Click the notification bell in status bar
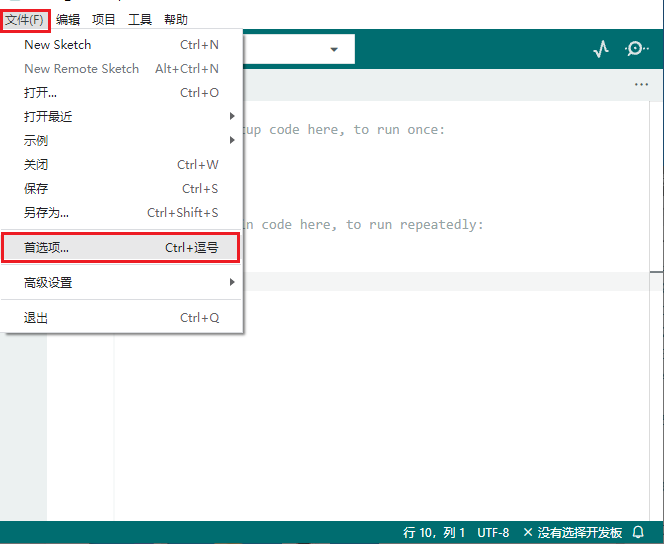This screenshot has width=664, height=544. pos(638,532)
